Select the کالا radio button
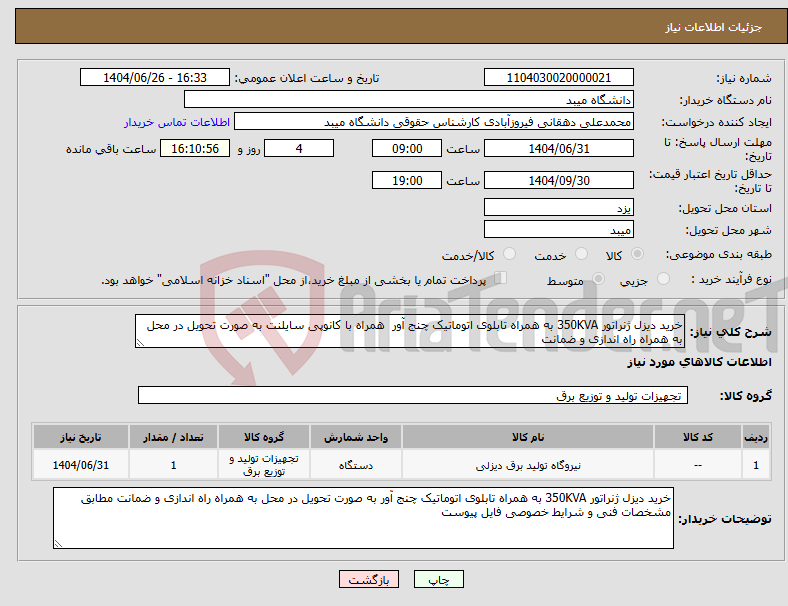The height and width of the screenshot is (606, 788). 637,254
